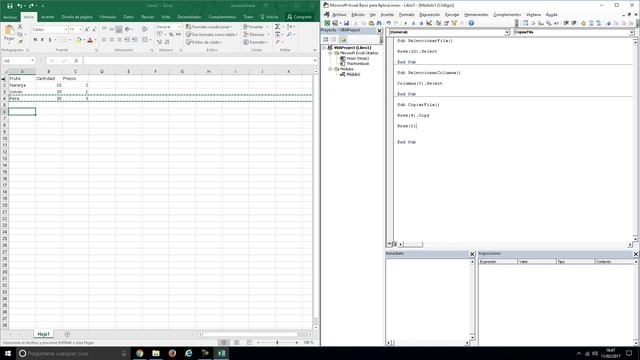Select the Hoja1 sheet tab
Viewport: 640px width, 360px height.
pos(43,334)
